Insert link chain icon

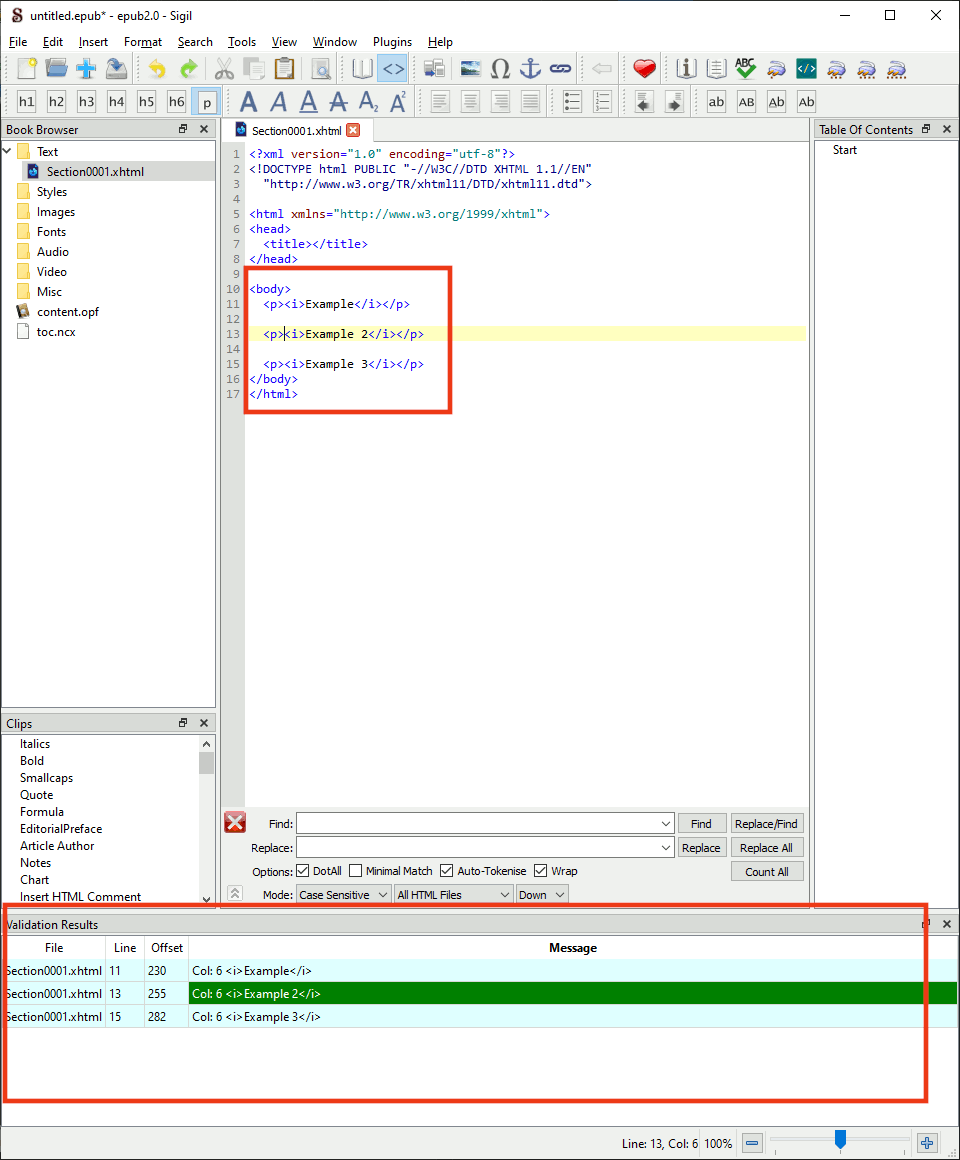pos(561,69)
